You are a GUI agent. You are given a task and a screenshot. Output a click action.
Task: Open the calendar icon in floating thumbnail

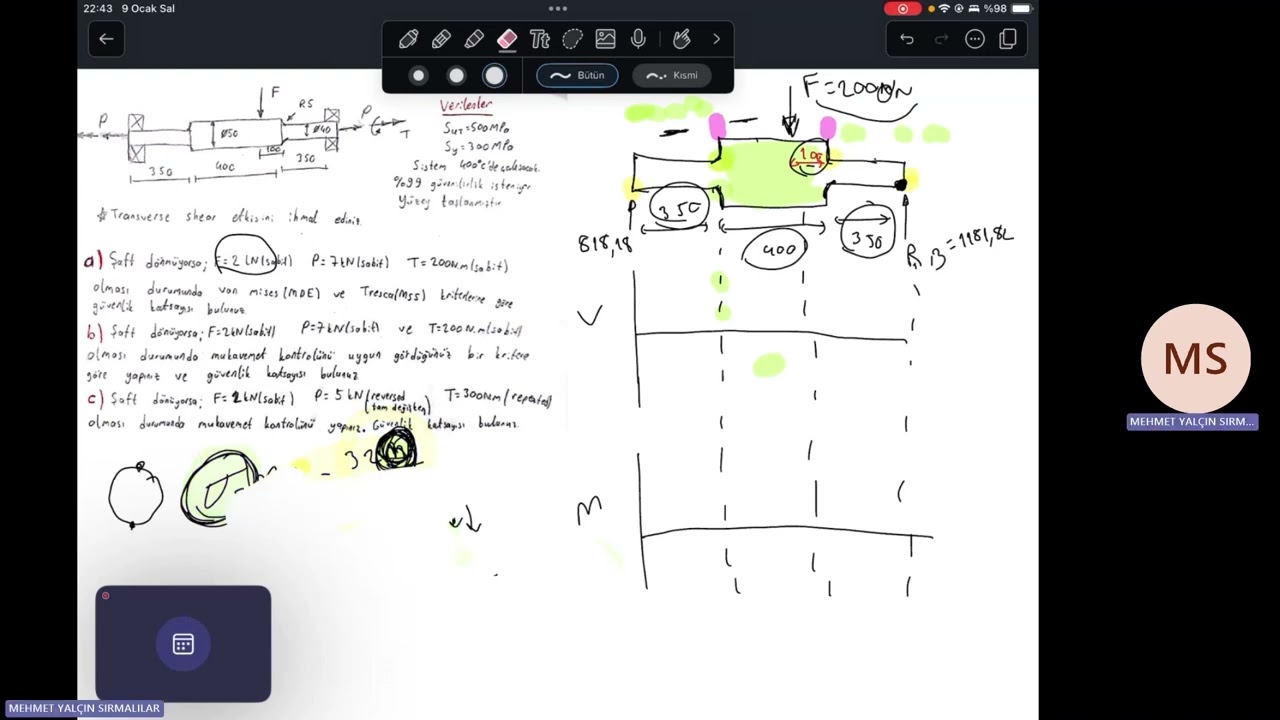point(183,644)
